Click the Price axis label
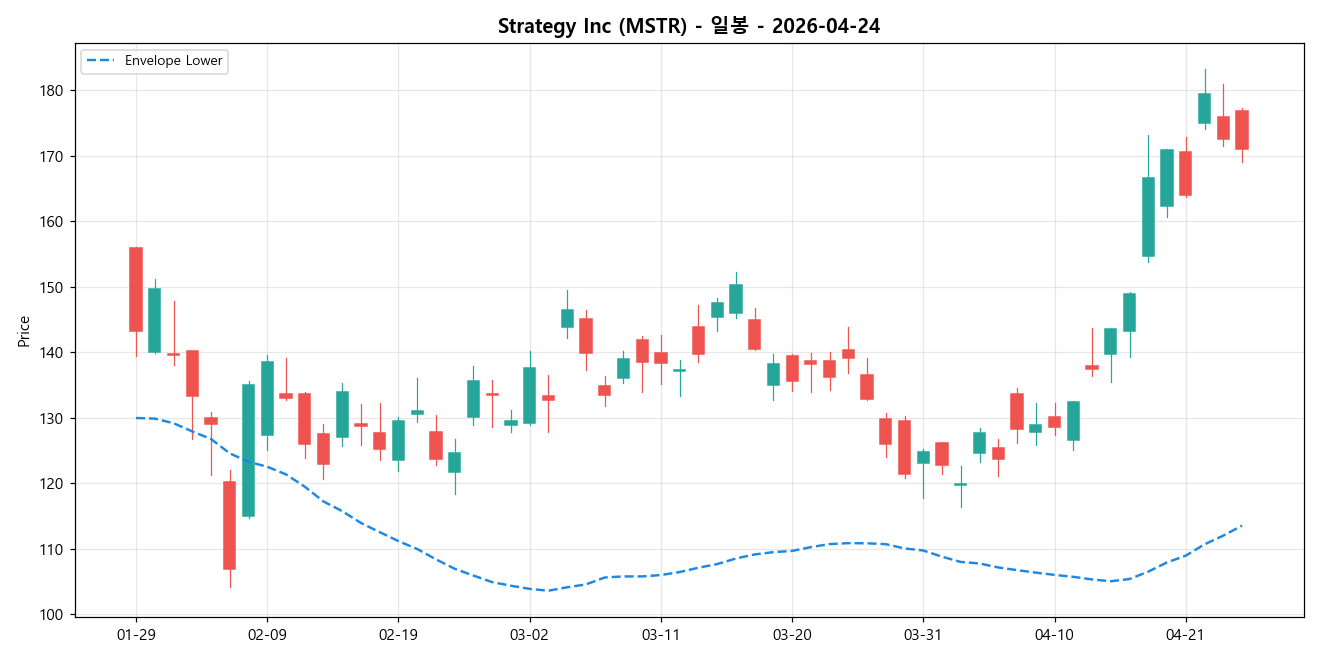Screen dimensions: 1320x660 23,330
